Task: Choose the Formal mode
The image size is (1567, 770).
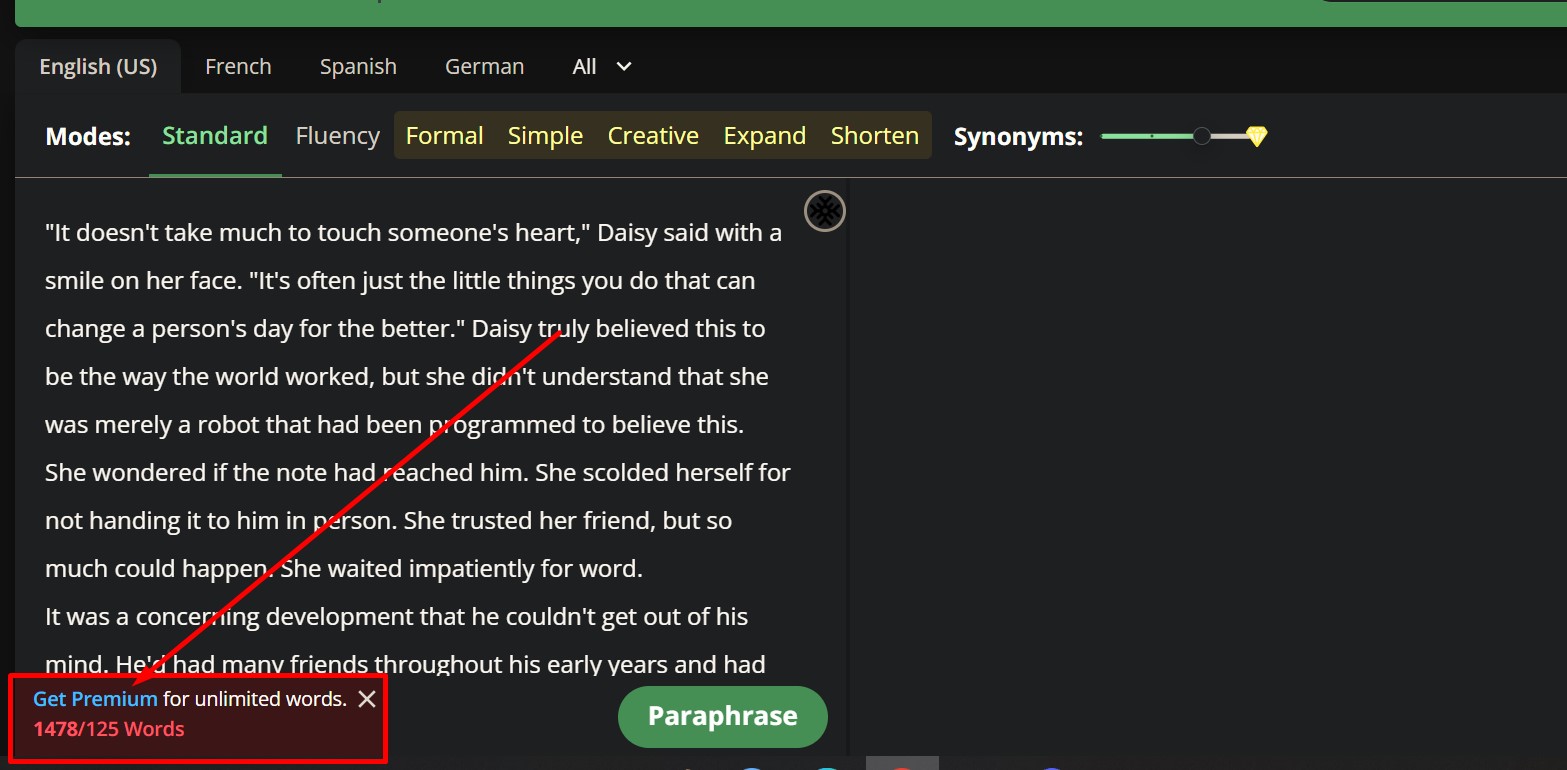Action: point(444,135)
